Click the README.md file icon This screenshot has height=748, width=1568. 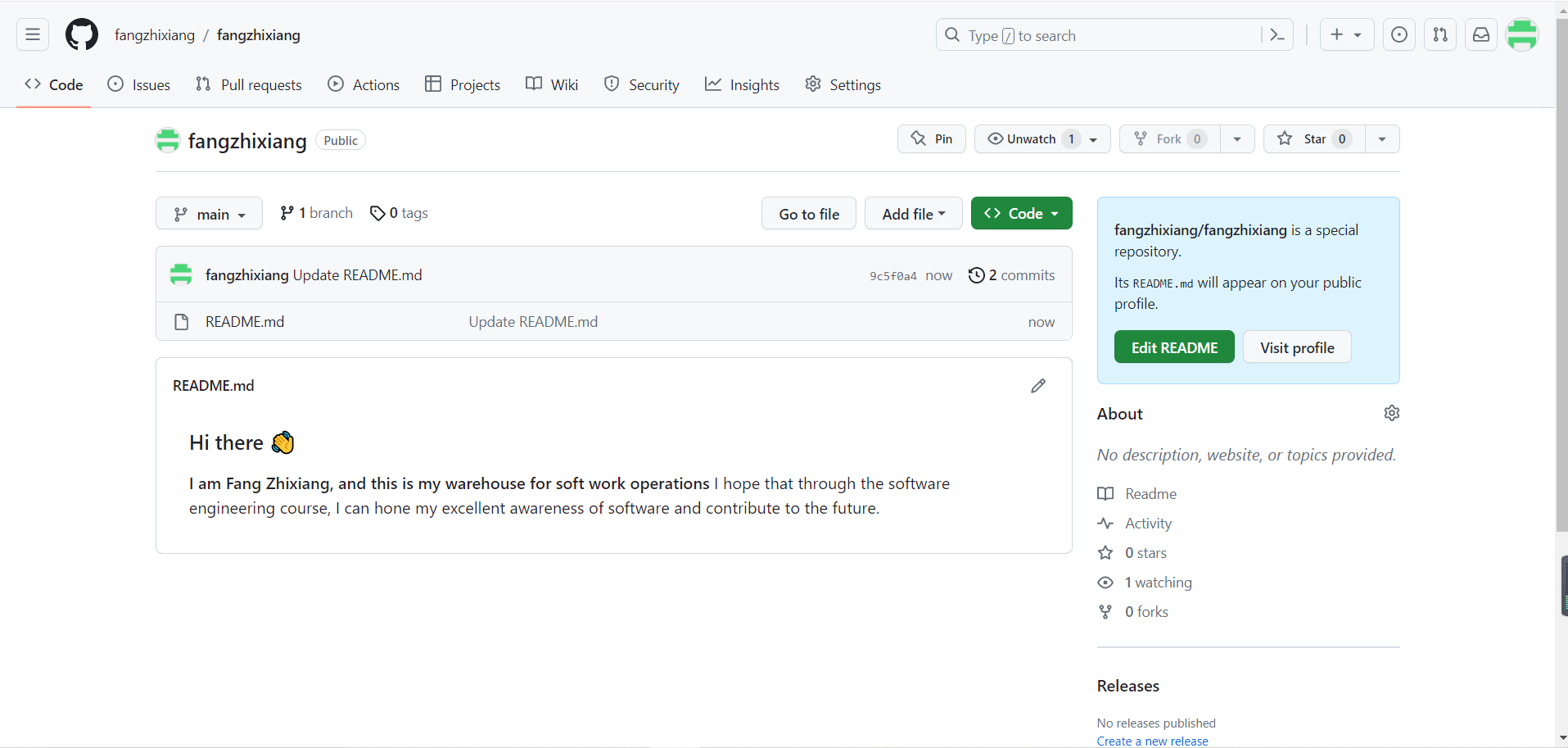182,322
